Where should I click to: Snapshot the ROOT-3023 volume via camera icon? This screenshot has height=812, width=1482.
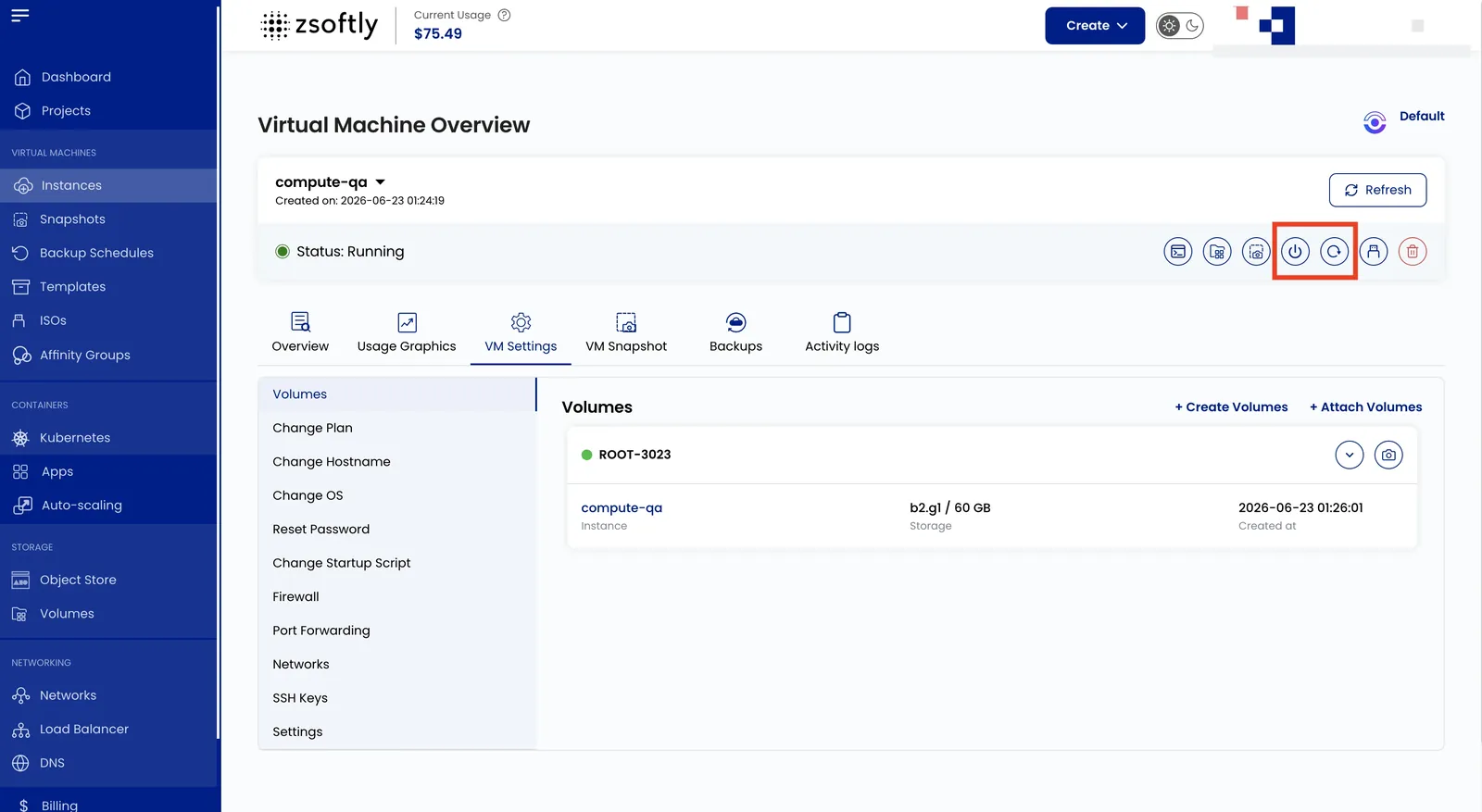1388,455
